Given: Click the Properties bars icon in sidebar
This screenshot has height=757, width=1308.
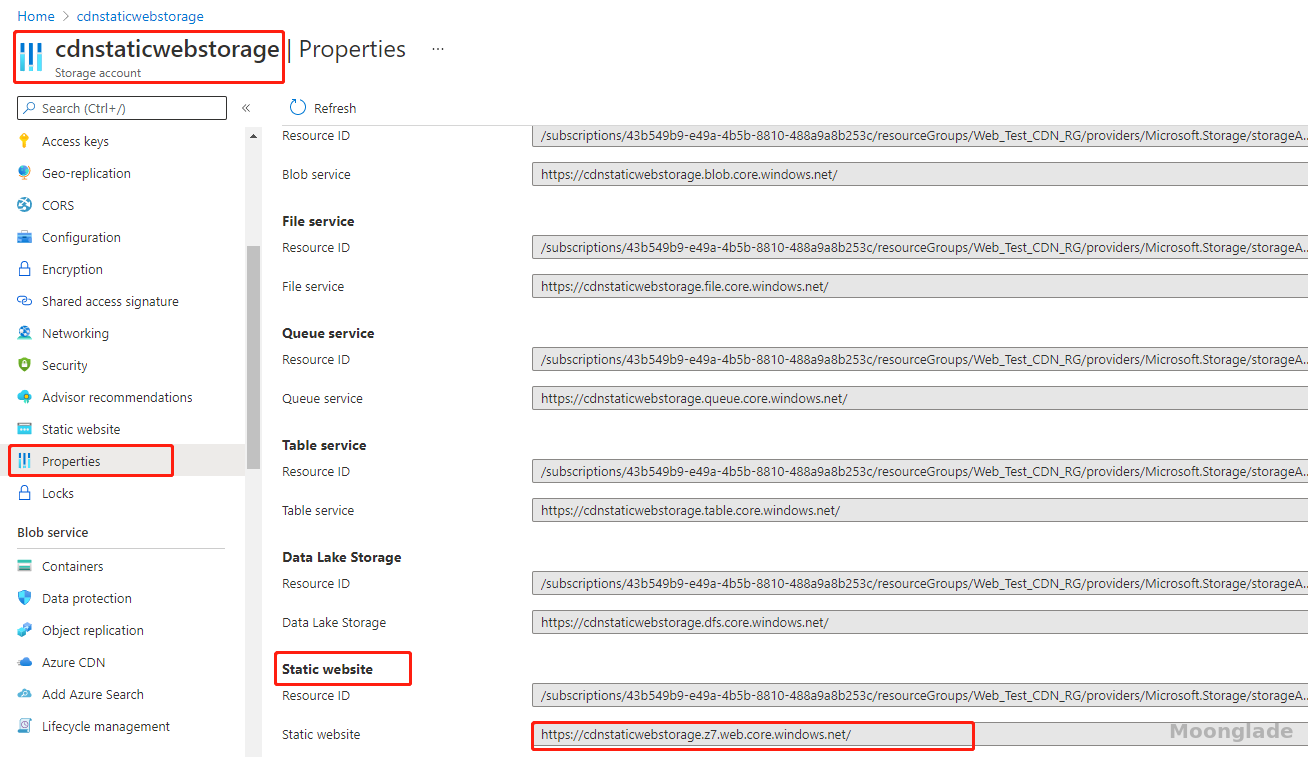Looking at the screenshot, I should (25, 461).
